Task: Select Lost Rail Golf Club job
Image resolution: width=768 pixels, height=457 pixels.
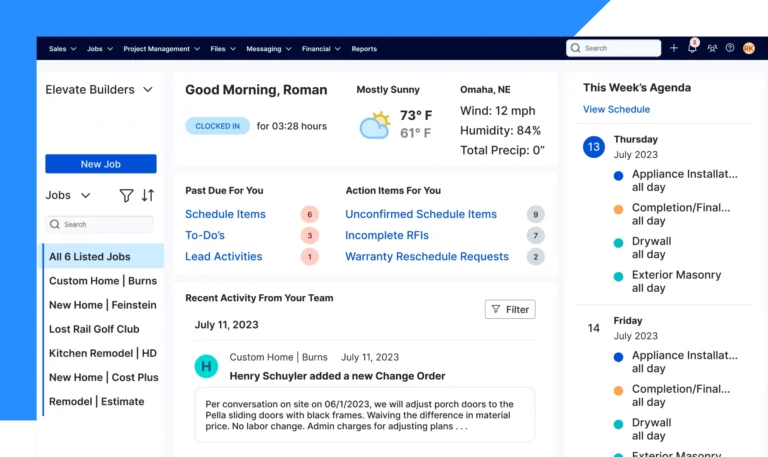Action: 94,329
